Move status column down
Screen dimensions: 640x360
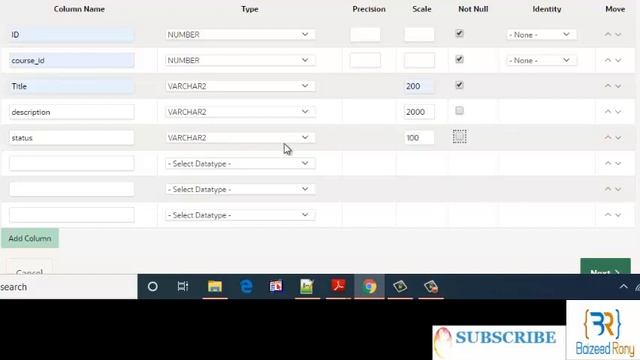(618, 138)
